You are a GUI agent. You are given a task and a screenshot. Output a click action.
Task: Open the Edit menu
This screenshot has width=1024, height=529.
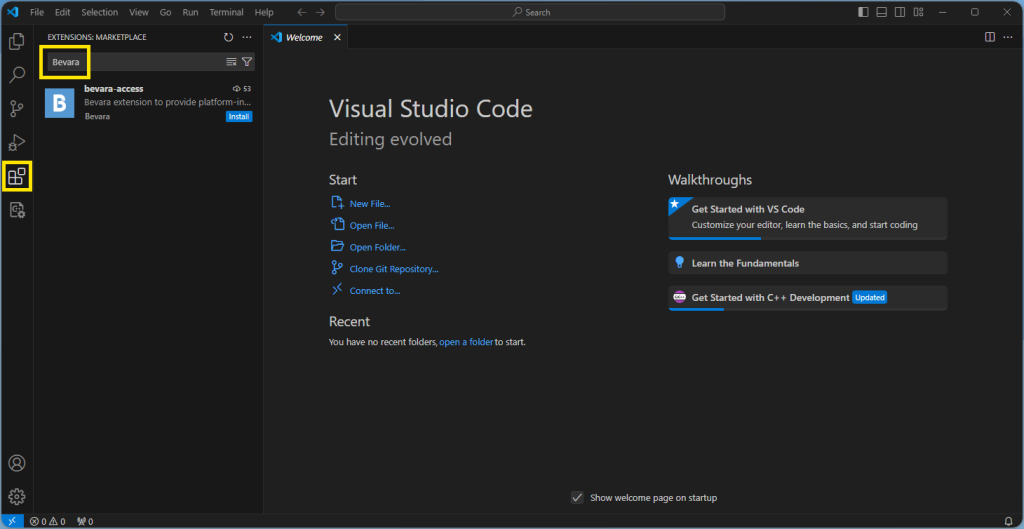coord(63,12)
